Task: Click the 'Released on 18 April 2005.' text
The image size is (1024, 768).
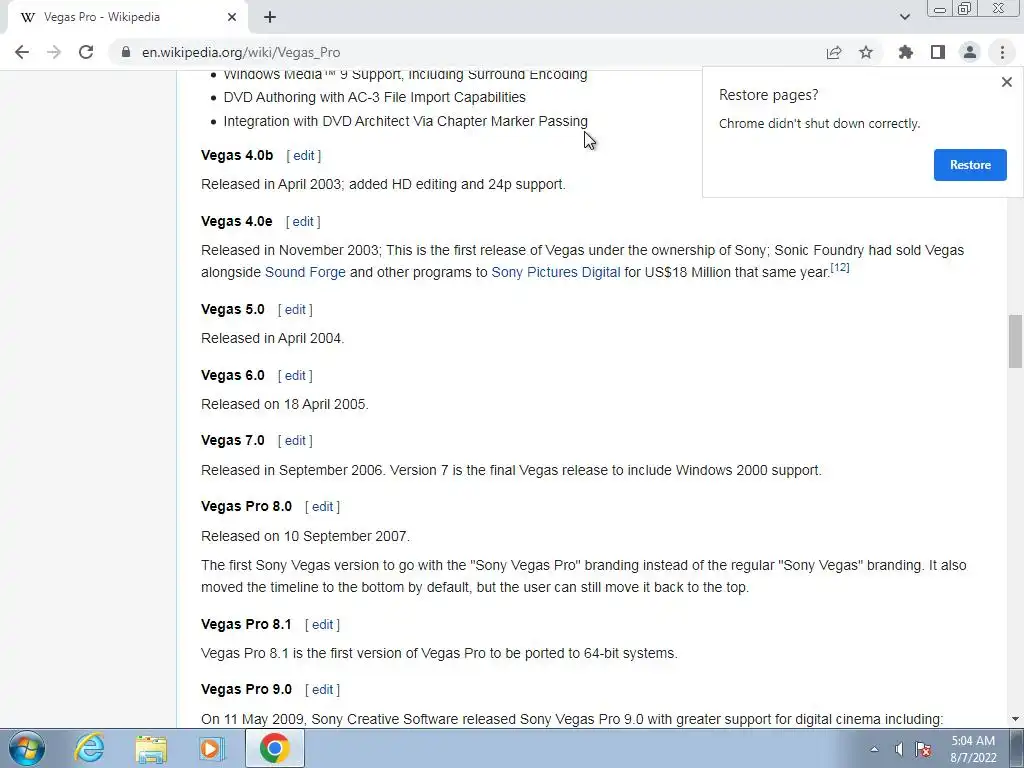Action: coord(285,404)
